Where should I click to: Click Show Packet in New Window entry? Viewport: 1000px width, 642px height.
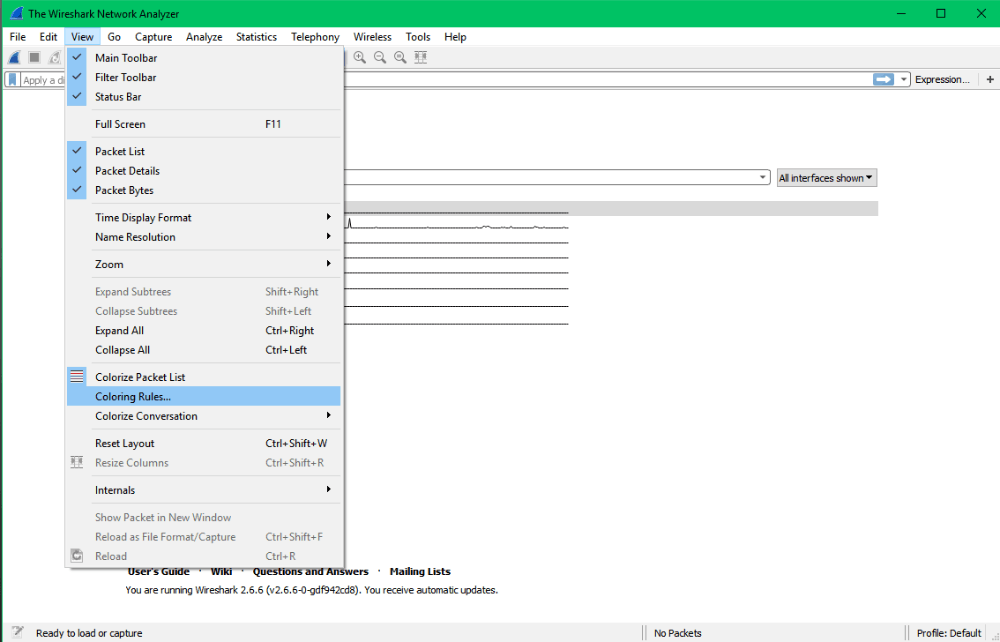tap(203, 517)
